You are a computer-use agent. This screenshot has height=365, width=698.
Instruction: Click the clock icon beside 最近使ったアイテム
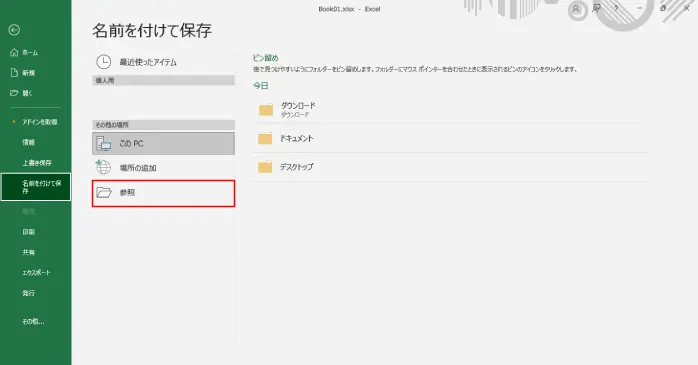coord(104,62)
